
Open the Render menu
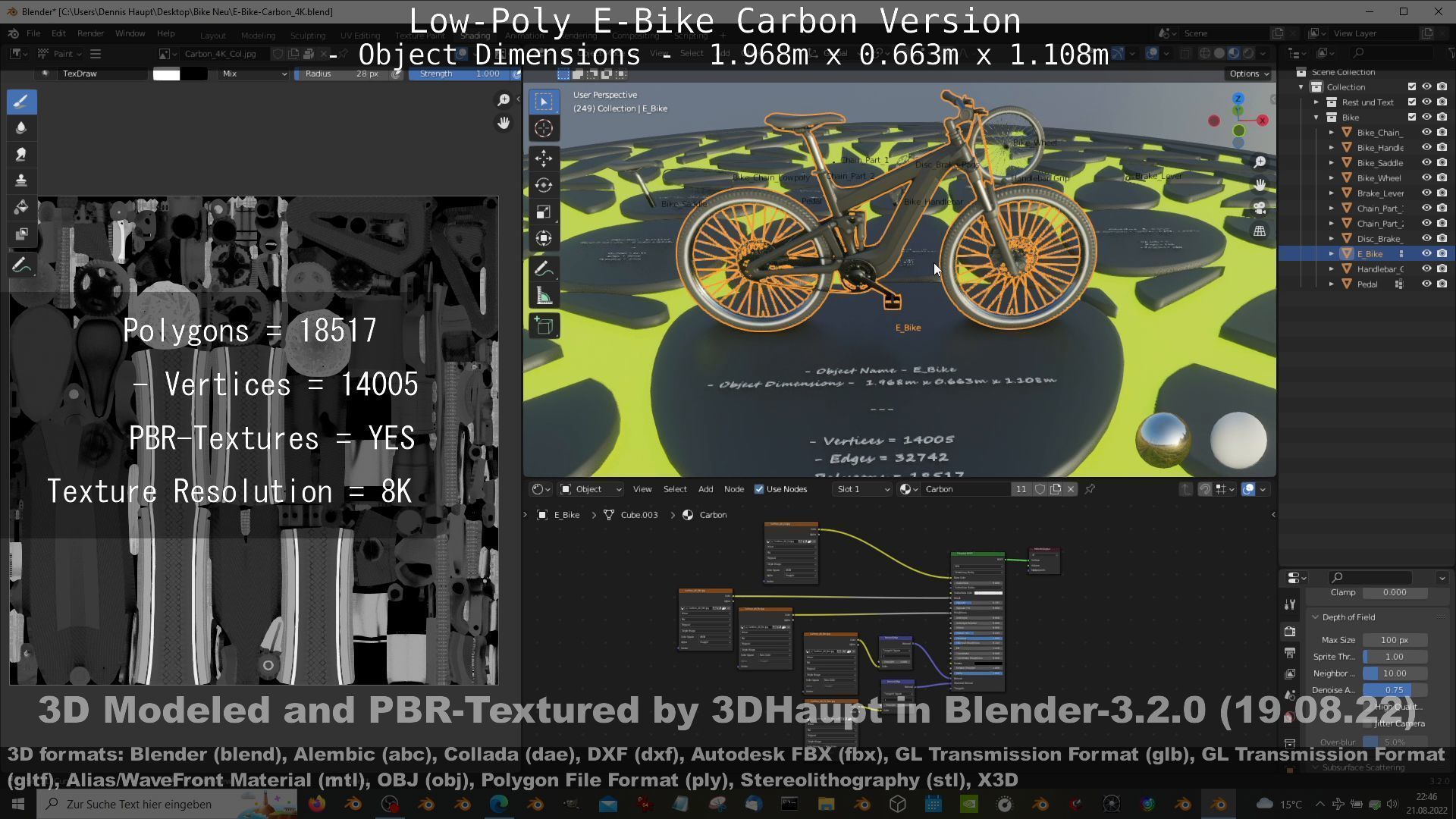(90, 33)
